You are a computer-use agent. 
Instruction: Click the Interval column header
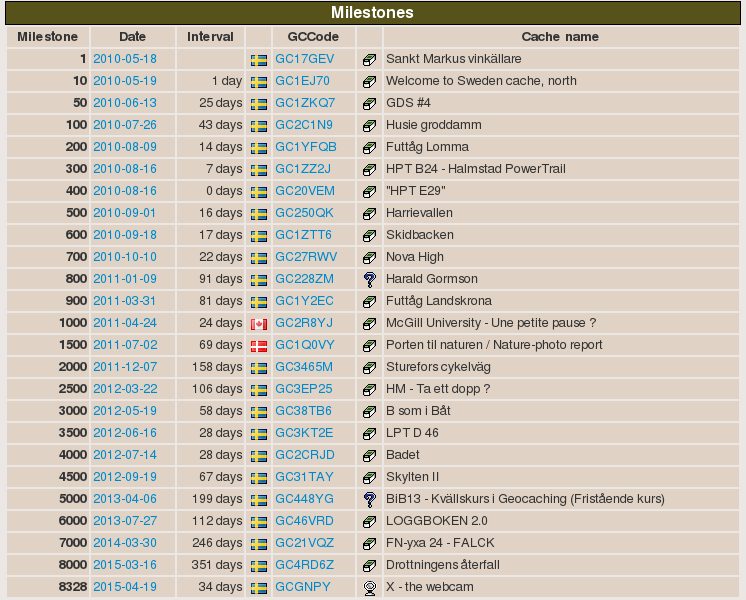point(210,37)
